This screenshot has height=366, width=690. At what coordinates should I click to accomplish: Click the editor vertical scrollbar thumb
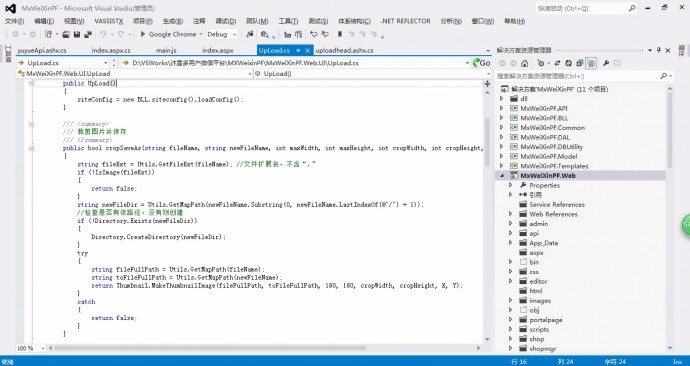coord(487,142)
